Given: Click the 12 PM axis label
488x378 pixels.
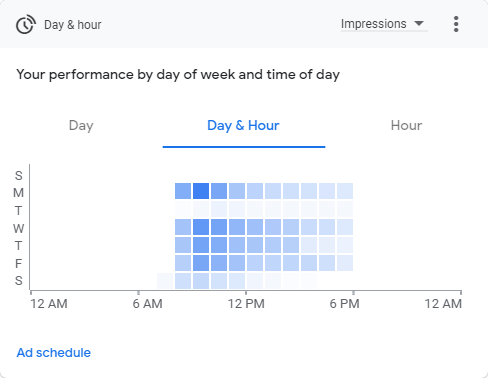Looking at the screenshot, I should pos(246,304).
